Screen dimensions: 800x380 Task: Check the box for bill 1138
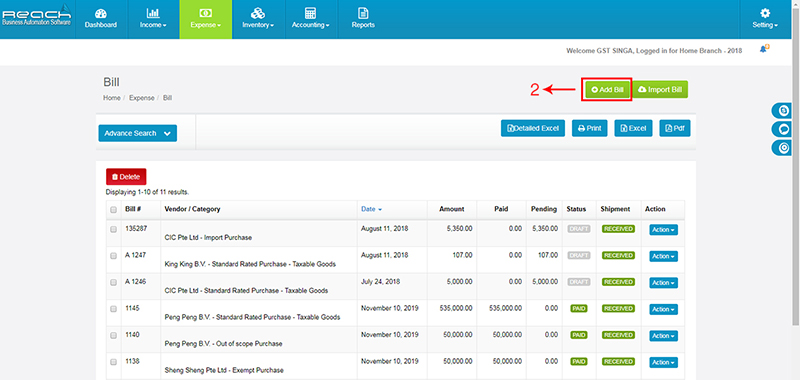tap(113, 362)
